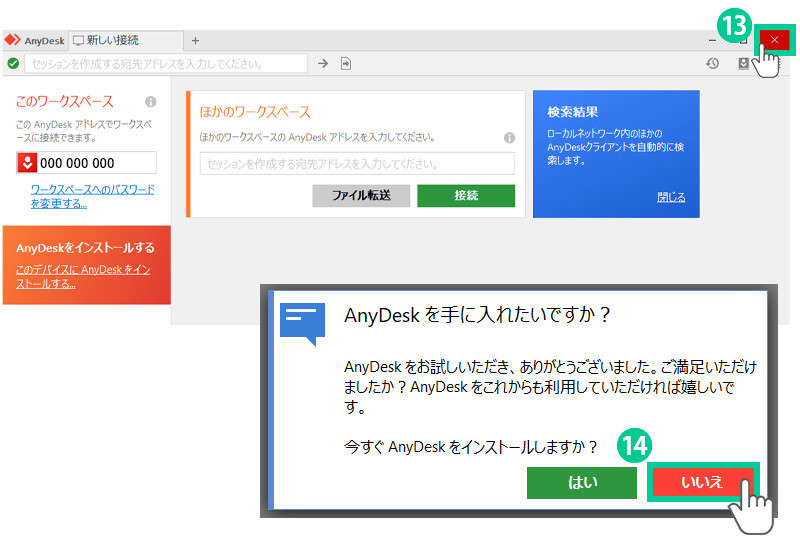Click the connect arrow next to the address bar
800x543 pixels.
pyautogui.click(x=323, y=63)
